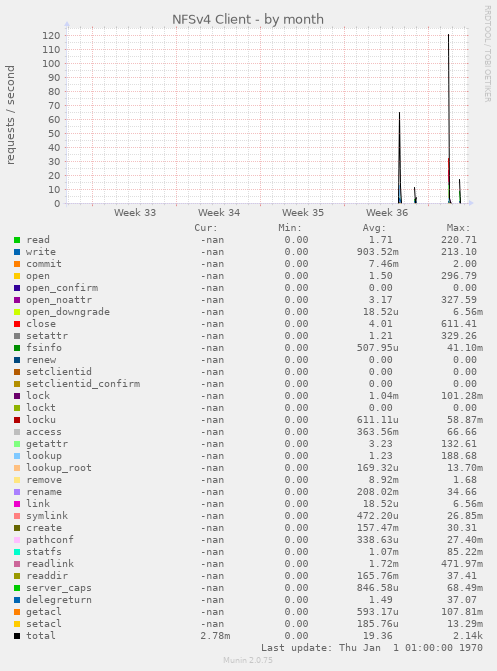Viewport: 497px width, 671px height.
Task: Click the orange swatch next to commit
Action: (17, 264)
